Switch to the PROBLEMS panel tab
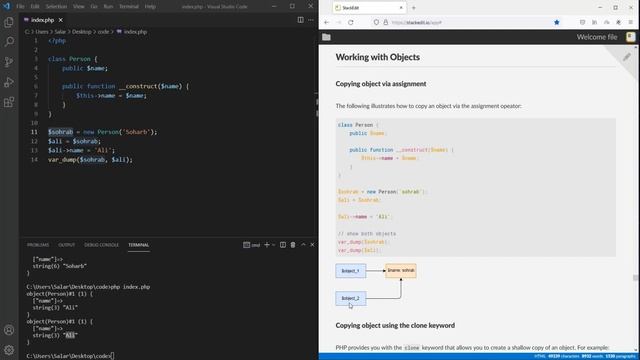The image size is (640, 360). point(38,245)
